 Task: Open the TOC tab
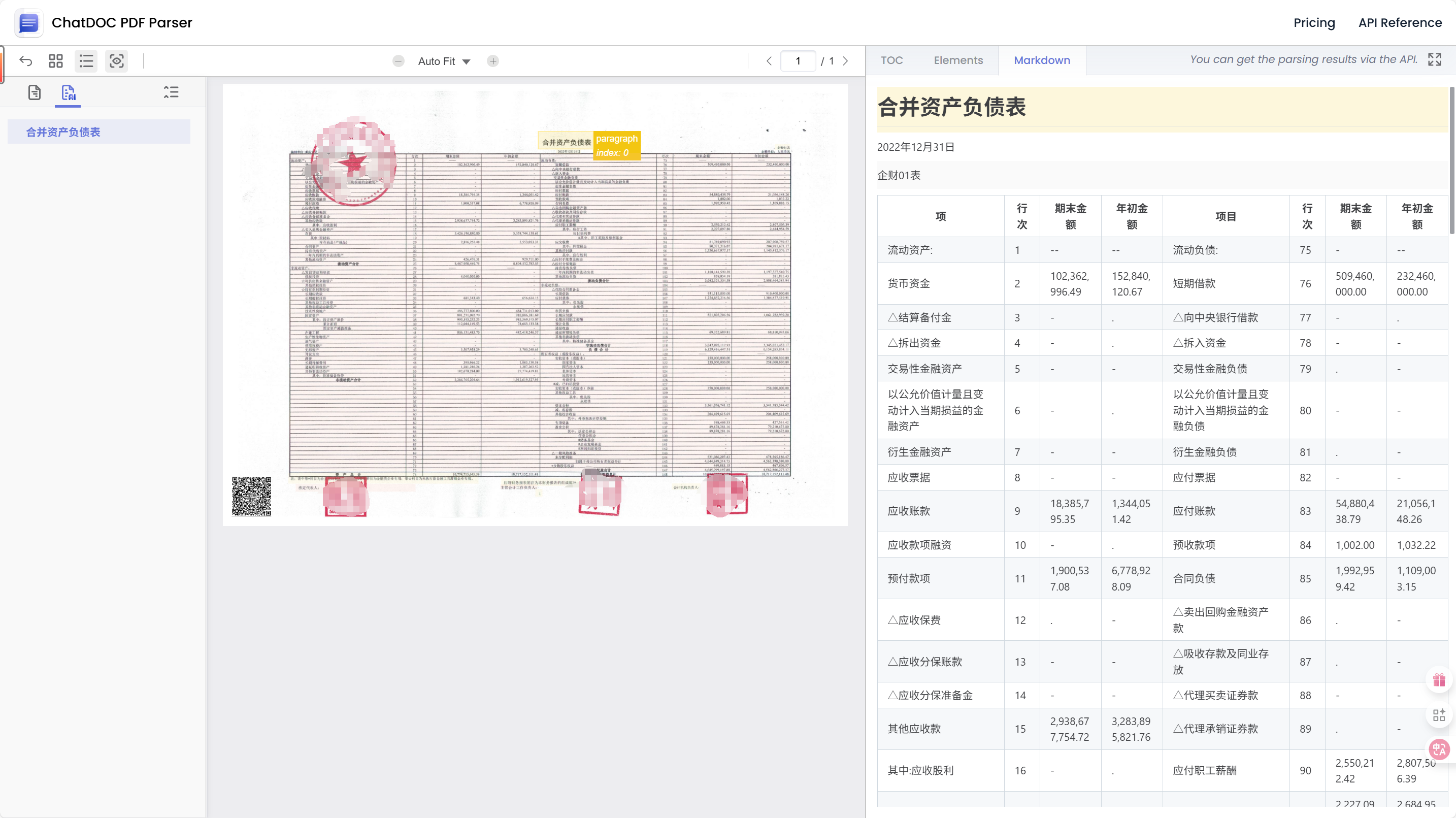point(891,60)
